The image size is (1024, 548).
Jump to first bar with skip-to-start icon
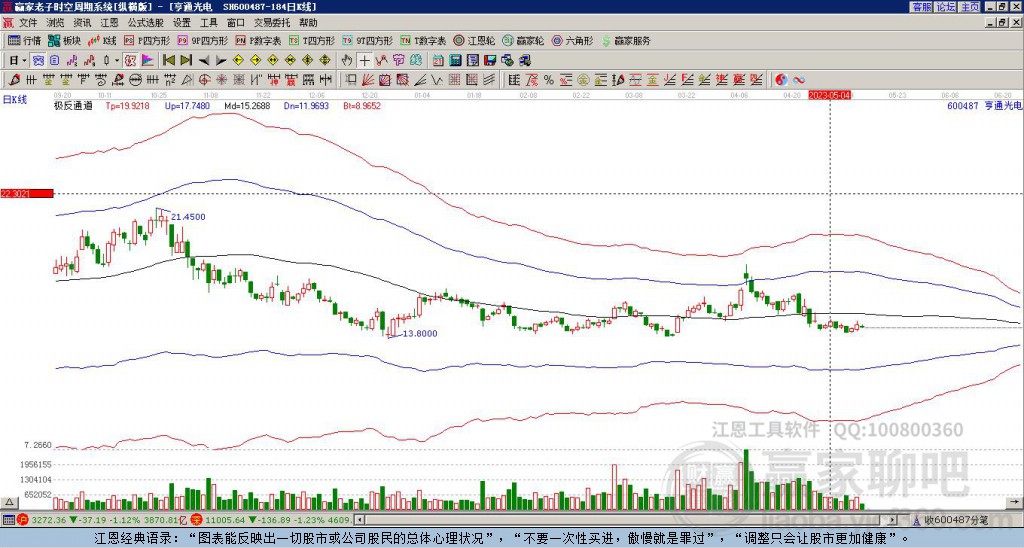point(168,61)
